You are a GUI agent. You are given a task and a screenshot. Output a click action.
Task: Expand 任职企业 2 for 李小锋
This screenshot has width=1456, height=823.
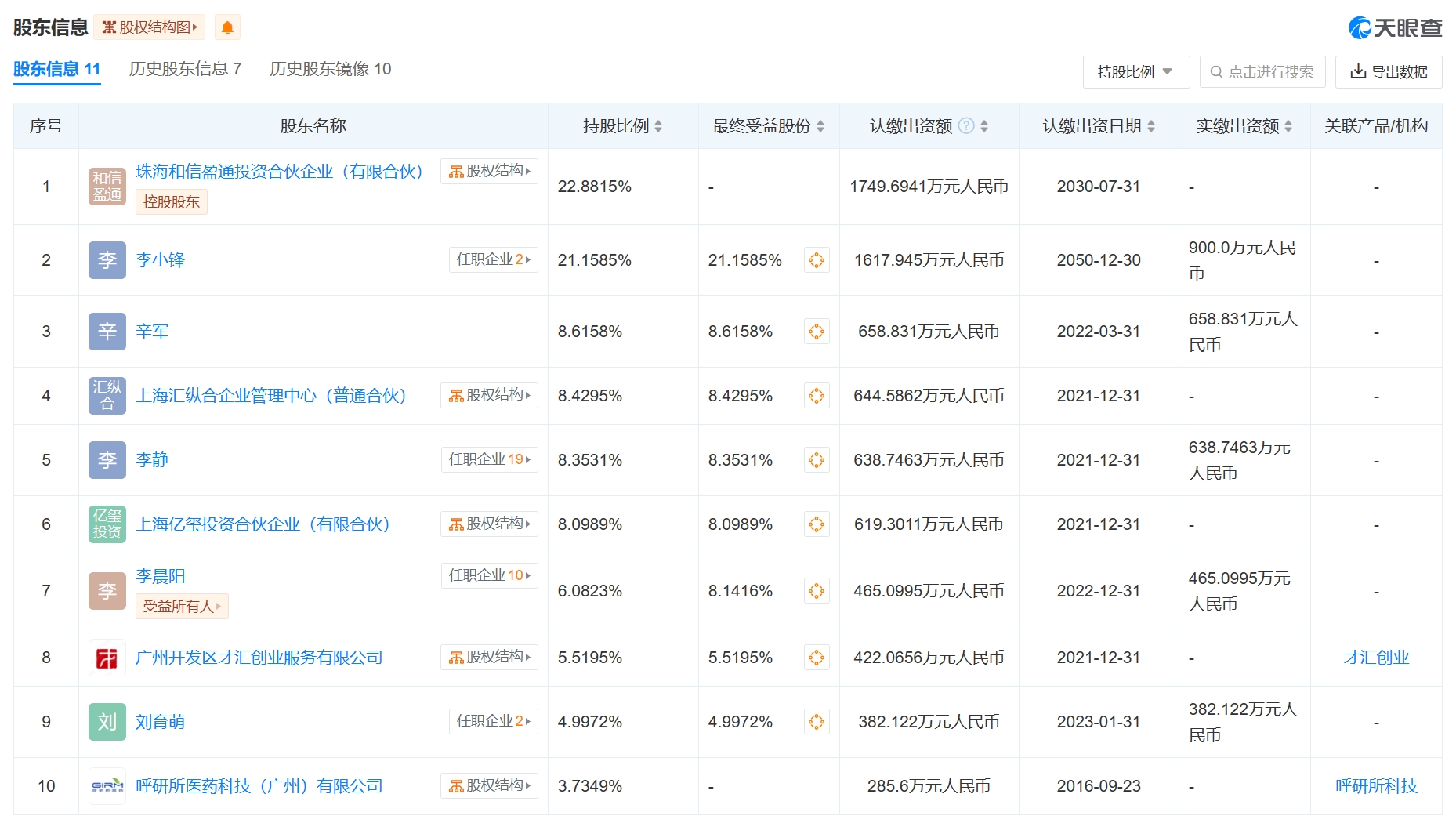point(493,259)
